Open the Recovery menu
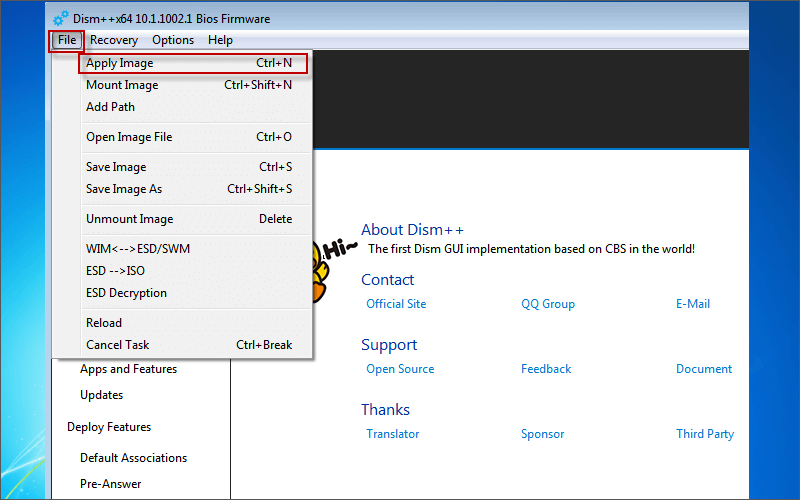The height and width of the screenshot is (500, 800). tap(114, 40)
